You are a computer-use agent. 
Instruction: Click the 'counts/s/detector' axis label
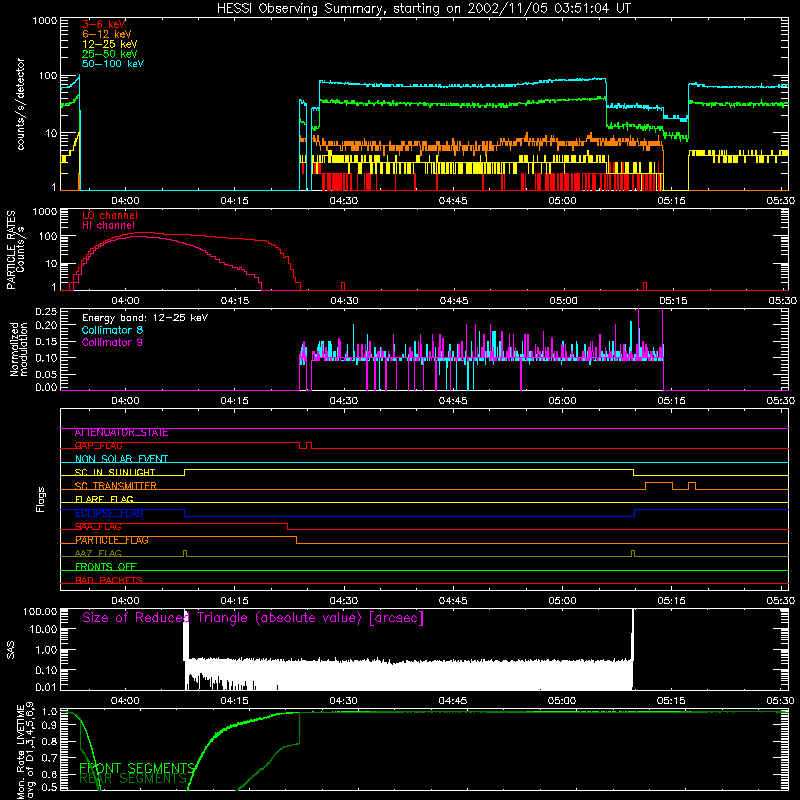[x=21, y=104]
